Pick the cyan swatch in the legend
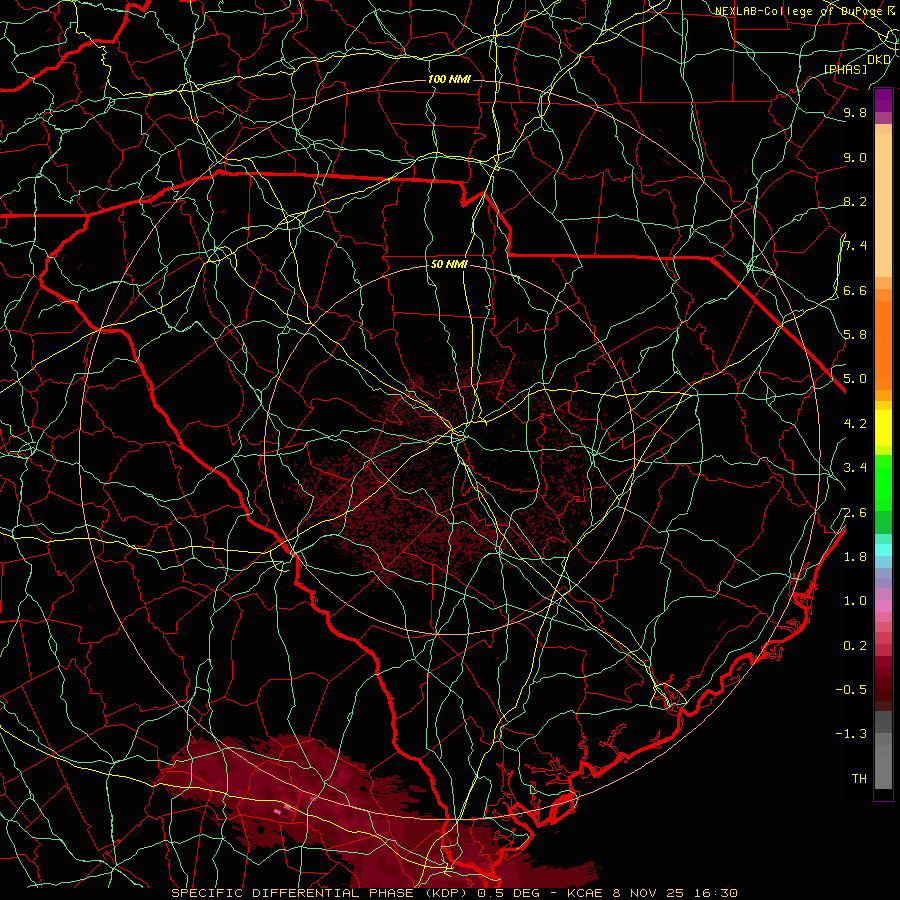The image size is (900, 900). 883,549
